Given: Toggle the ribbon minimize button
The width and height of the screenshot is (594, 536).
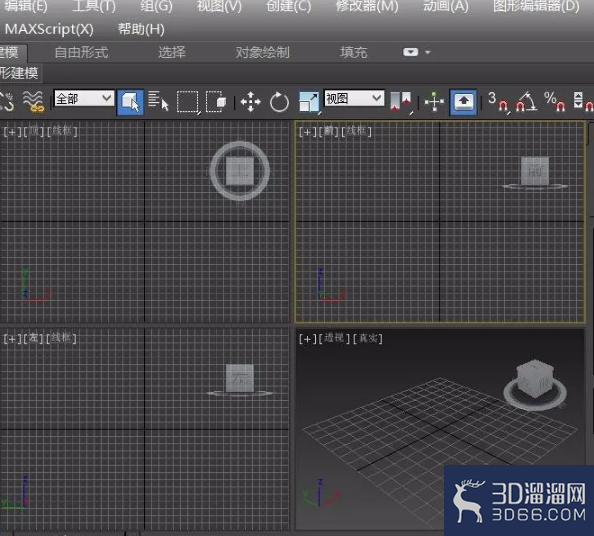Looking at the screenshot, I should 410,52.
